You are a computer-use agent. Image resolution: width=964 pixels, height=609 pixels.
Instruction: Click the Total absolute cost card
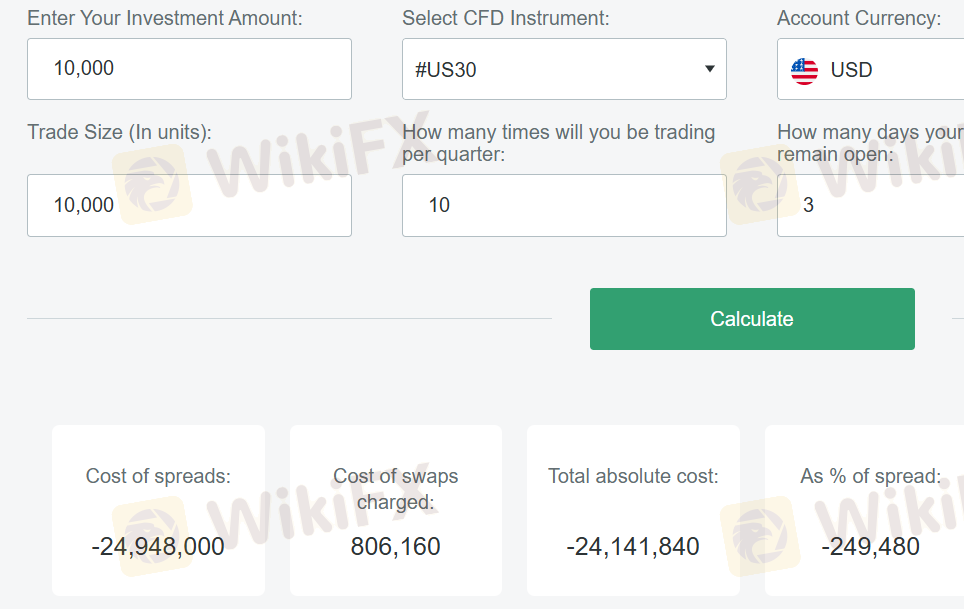[x=633, y=510]
